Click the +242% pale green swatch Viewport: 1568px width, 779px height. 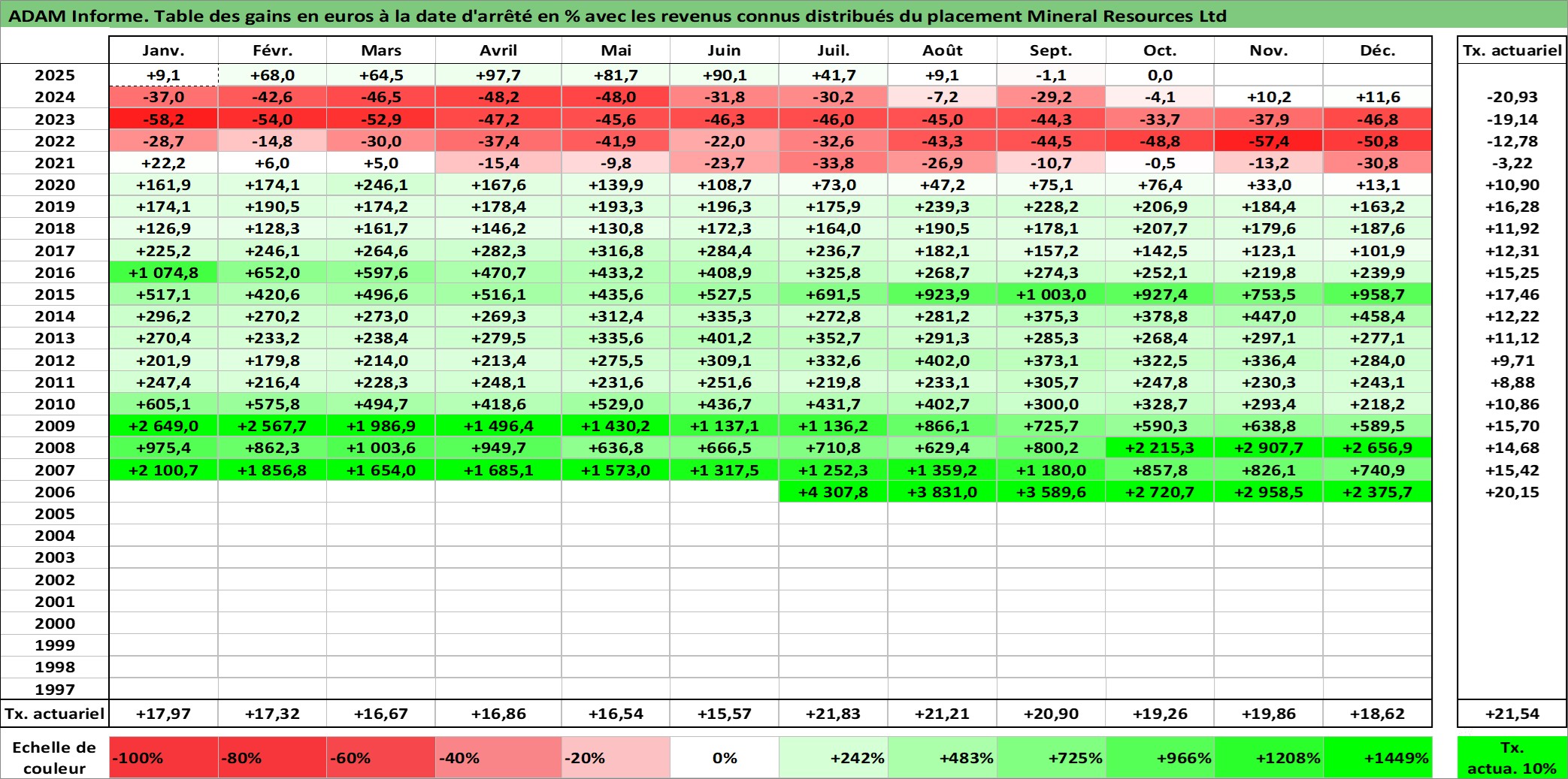point(833,757)
